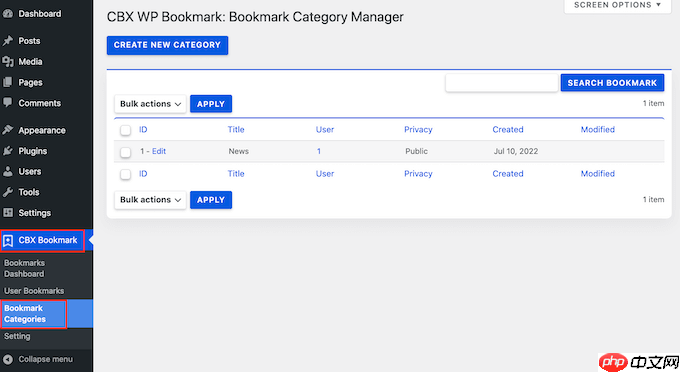Click the 'Jul 10, 2022' created date
680x372 pixels.
516,151
